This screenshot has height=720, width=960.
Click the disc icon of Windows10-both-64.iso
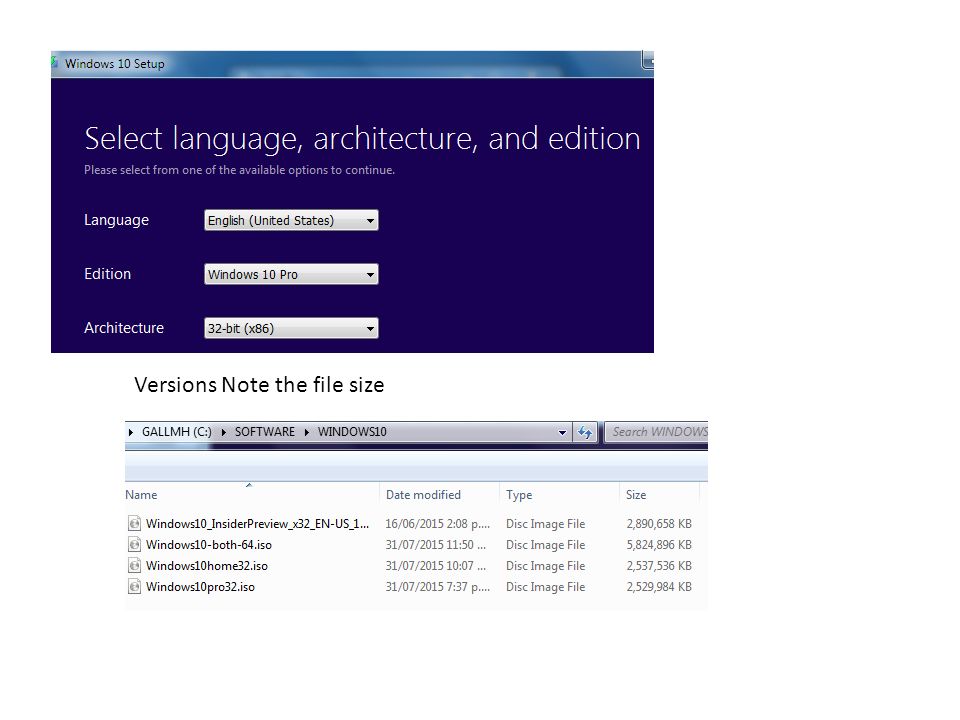[x=134, y=544]
